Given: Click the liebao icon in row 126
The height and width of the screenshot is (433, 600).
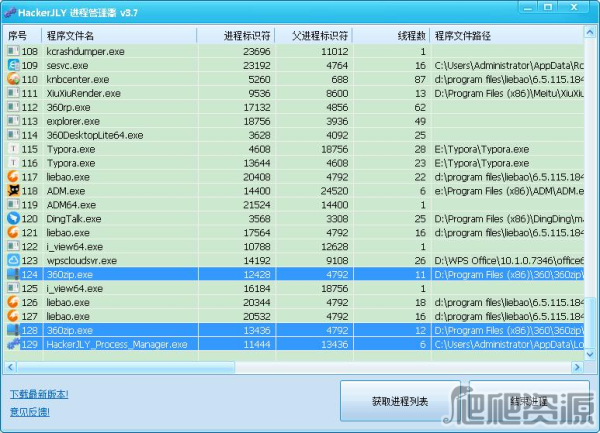Looking at the screenshot, I should pyautogui.click(x=13, y=302).
